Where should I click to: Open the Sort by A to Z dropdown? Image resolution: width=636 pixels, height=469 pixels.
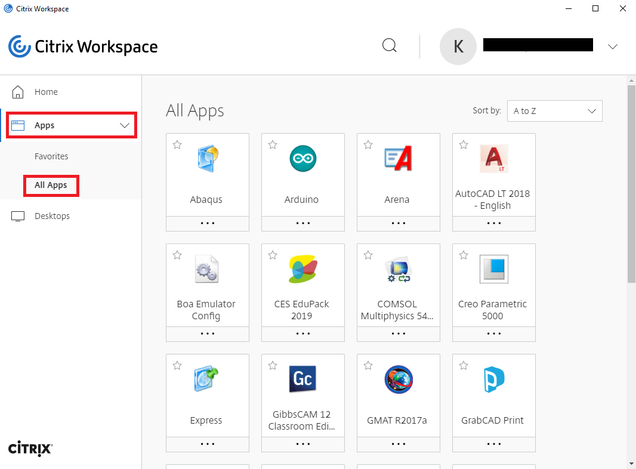(x=554, y=110)
